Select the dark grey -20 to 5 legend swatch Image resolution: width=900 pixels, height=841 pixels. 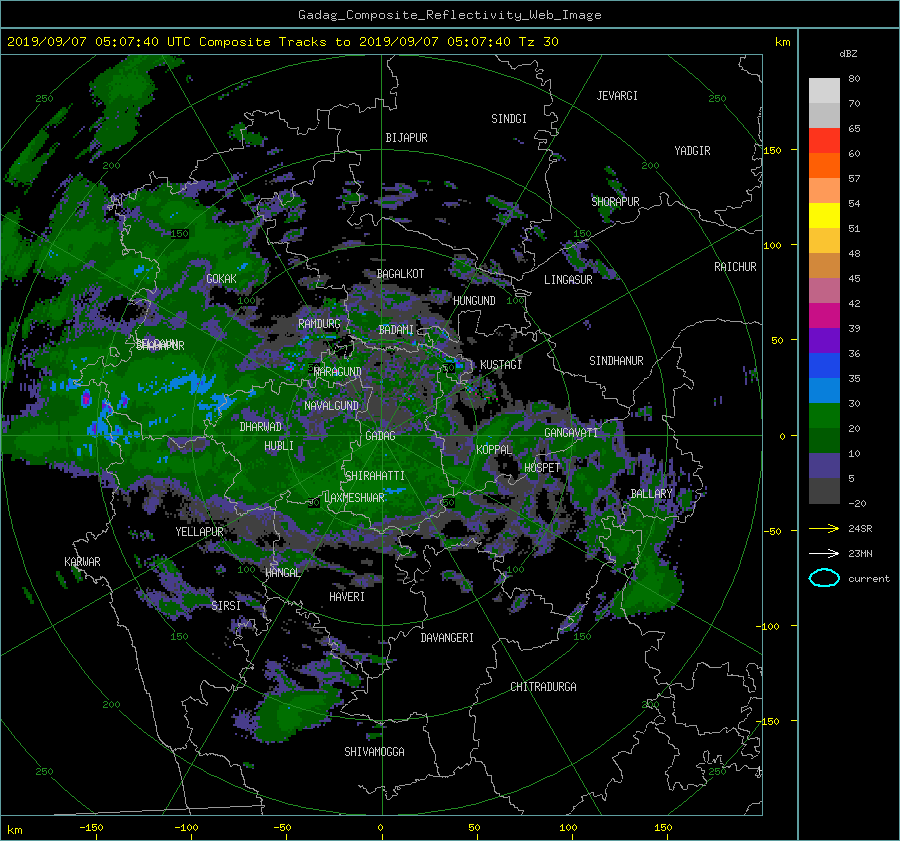tap(824, 491)
